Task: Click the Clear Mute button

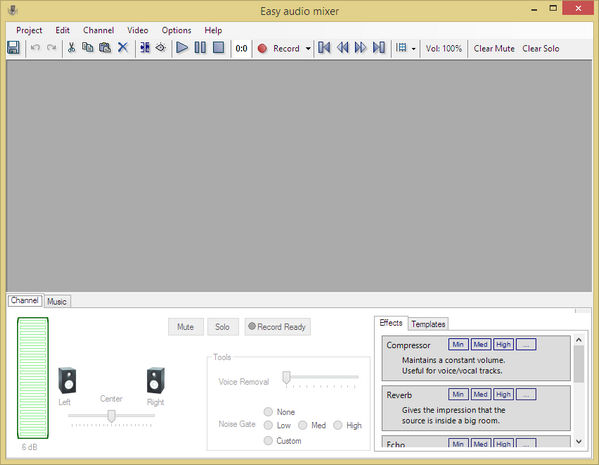Action: (x=494, y=49)
